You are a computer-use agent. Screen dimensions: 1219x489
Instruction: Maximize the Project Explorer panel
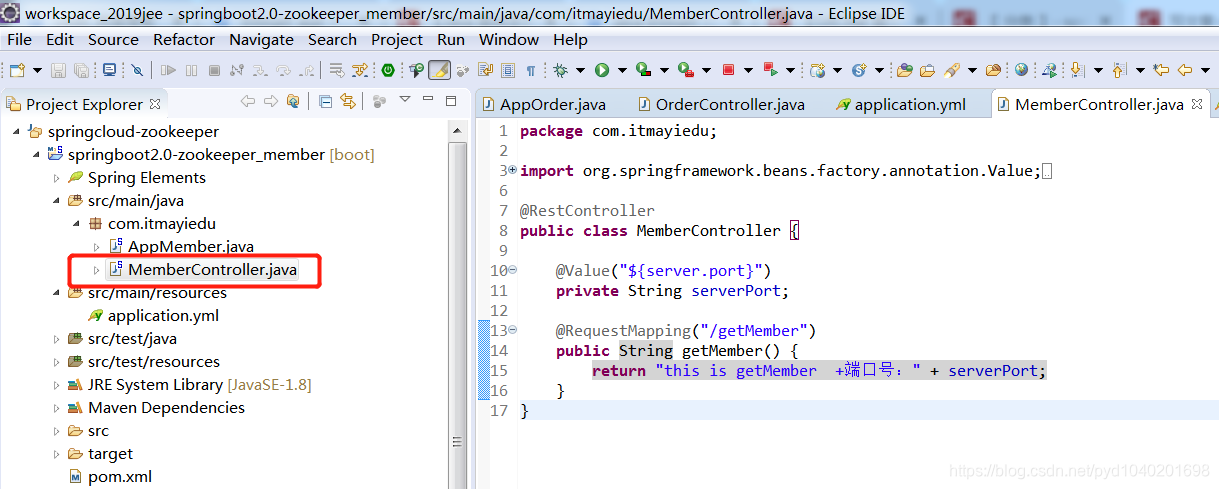tap(451, 101)
